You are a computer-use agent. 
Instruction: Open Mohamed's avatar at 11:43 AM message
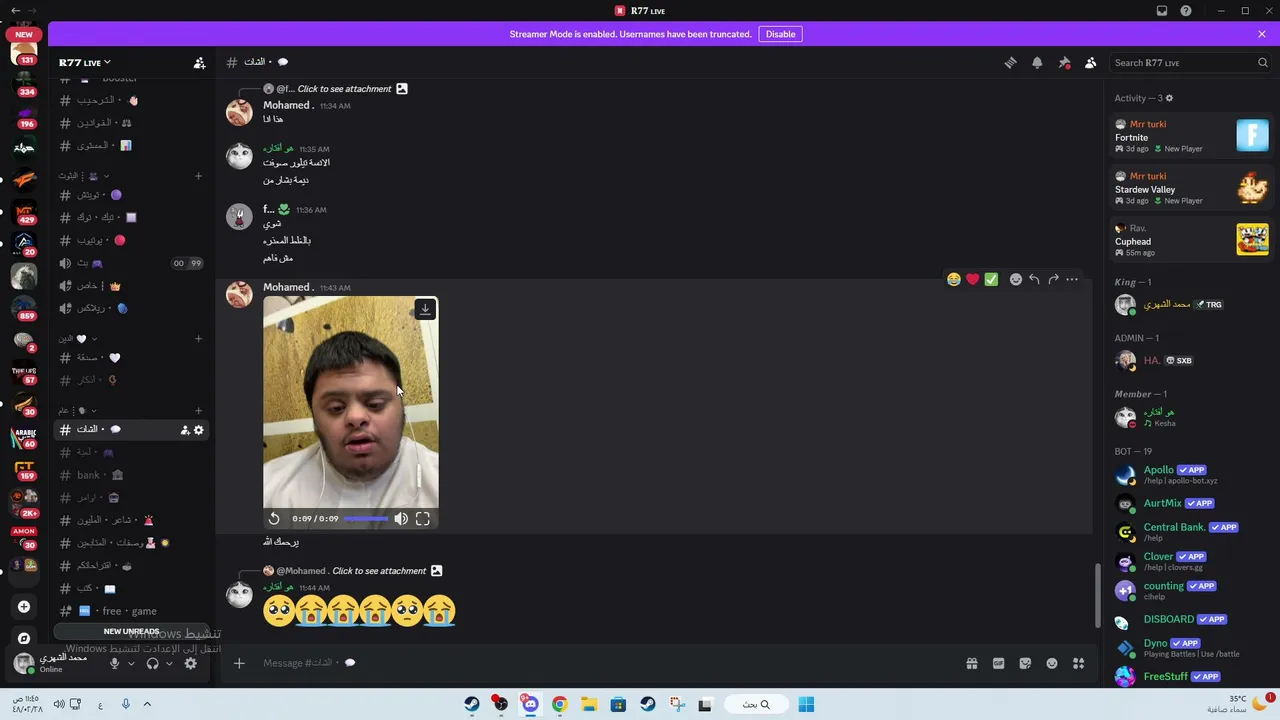point(240,295)
